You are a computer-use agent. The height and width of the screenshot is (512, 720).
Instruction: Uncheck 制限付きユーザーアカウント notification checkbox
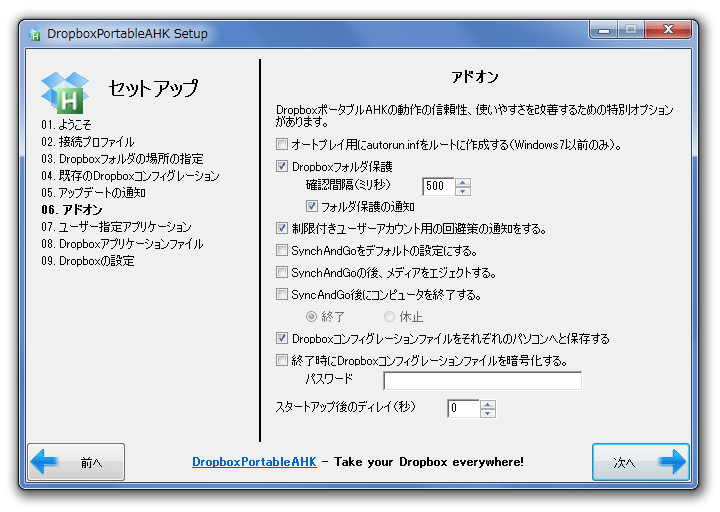pos(281,228)
